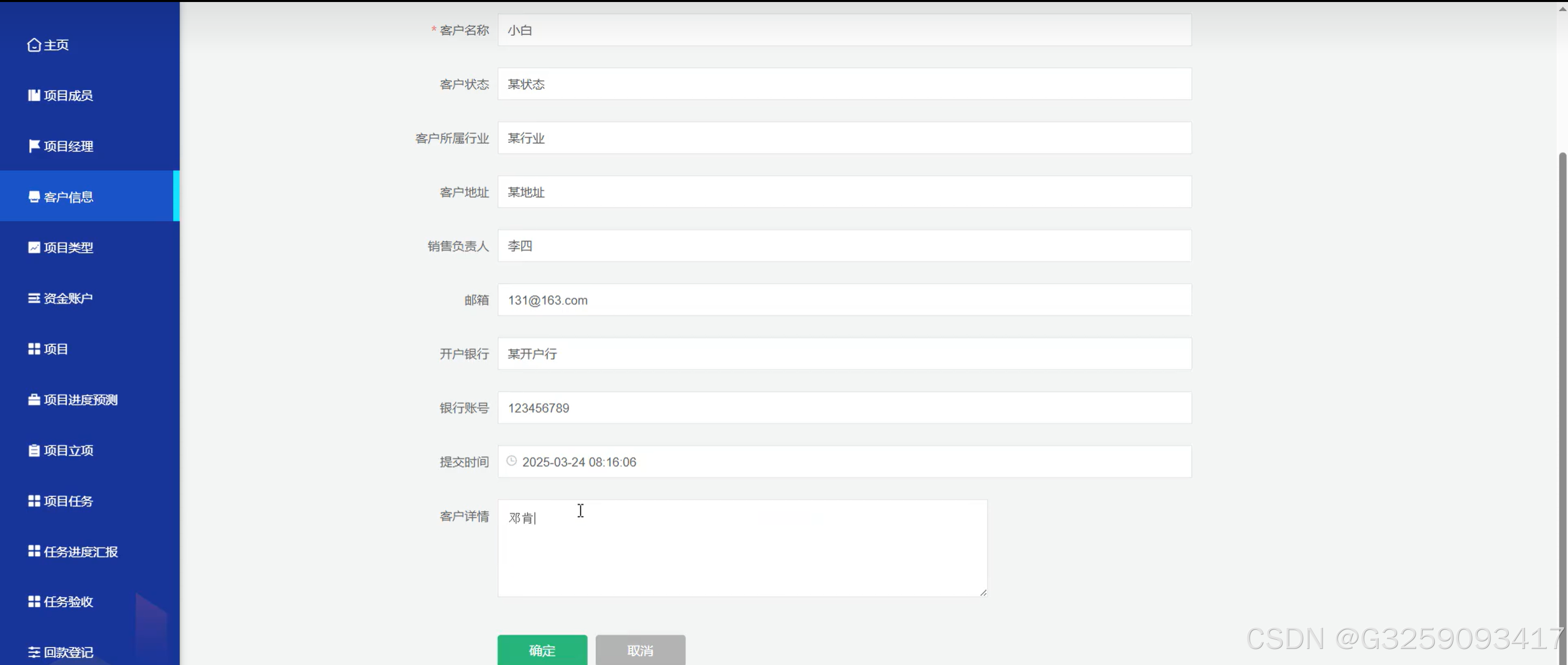Go to 项目进度预测
Viewport: 1568px width, 665px height.
click(90, 399)
